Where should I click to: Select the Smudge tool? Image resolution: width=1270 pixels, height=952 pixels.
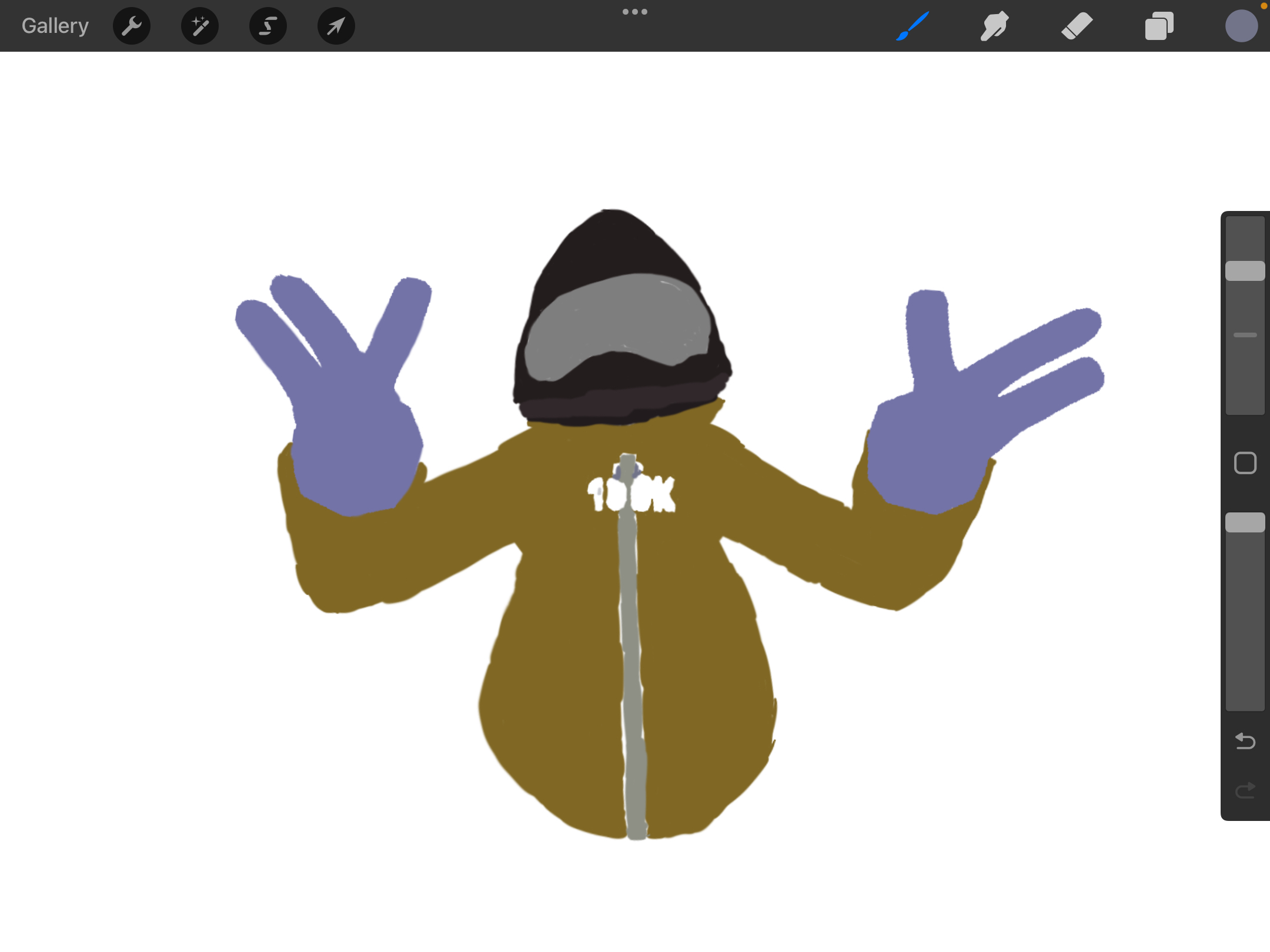pos(995,26)
